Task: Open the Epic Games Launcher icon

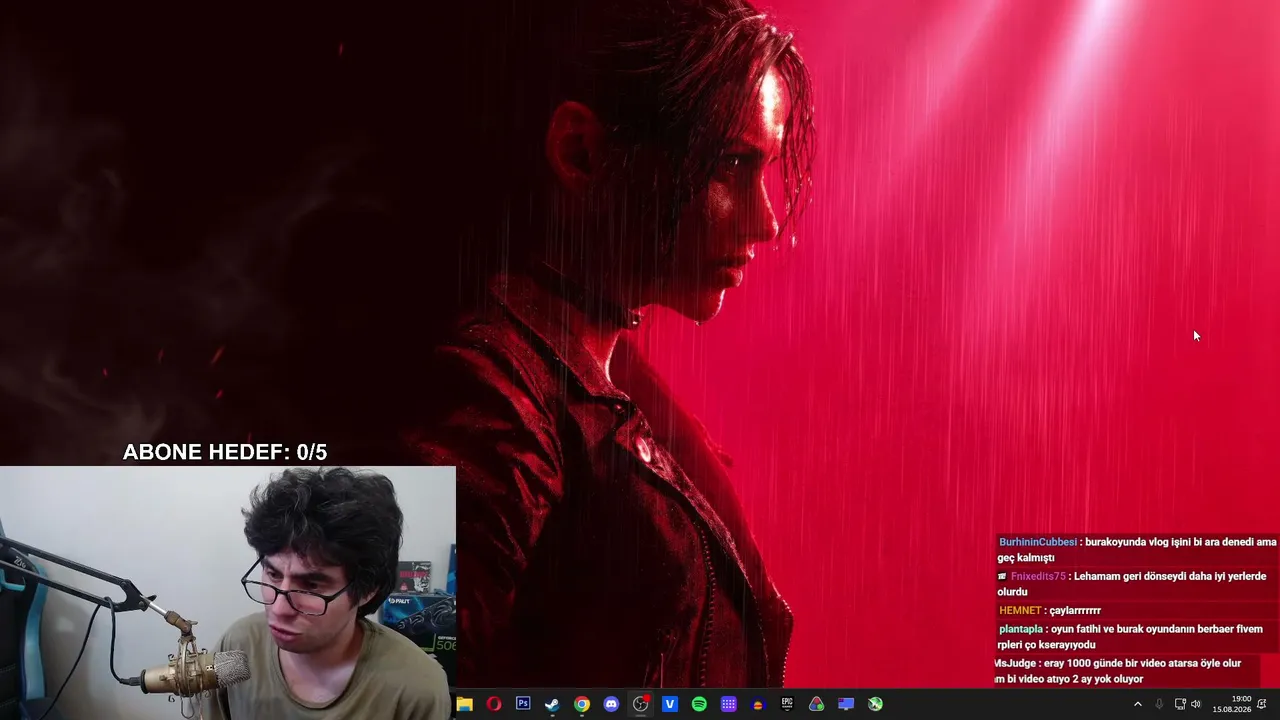Action: pos(787,704)
